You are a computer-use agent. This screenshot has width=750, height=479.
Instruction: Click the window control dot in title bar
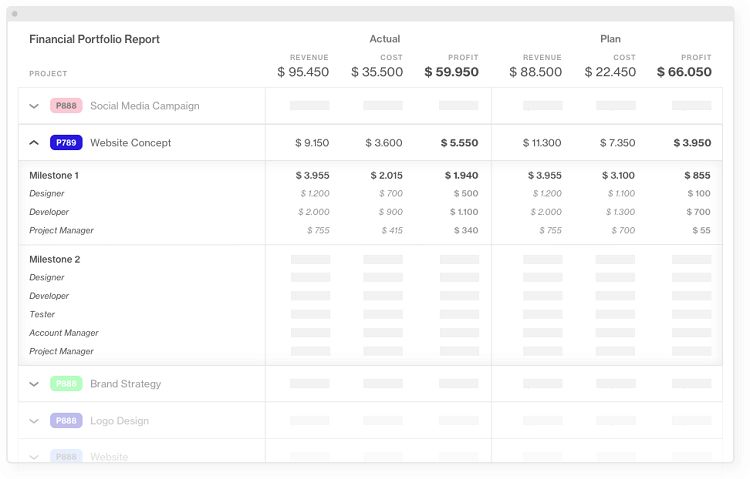pyautogui.click(x=15, y=14)
